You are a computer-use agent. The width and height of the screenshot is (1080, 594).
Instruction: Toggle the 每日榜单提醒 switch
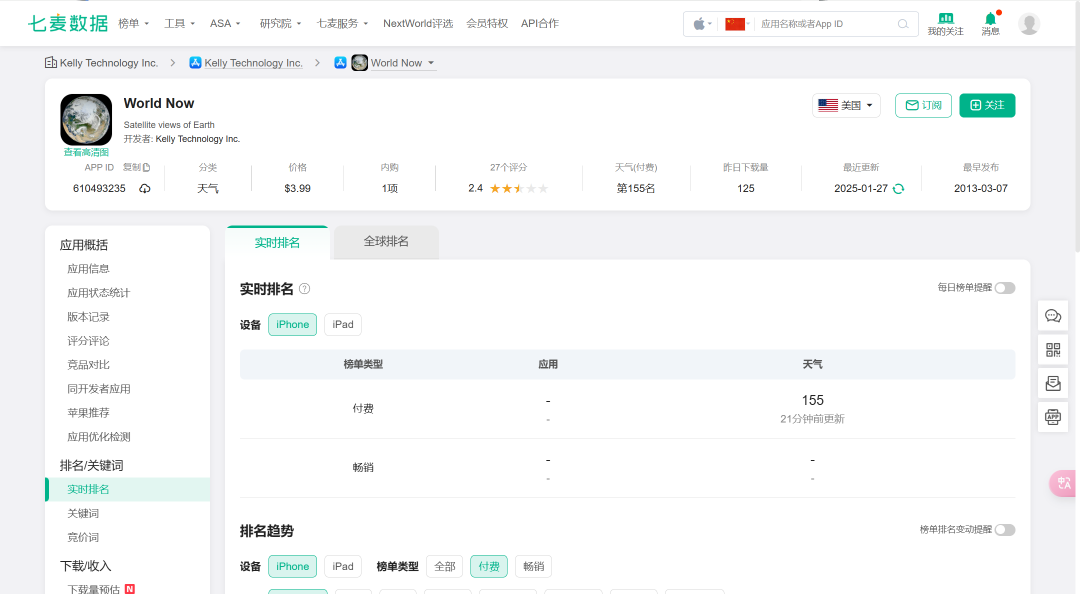(1005, 288)
